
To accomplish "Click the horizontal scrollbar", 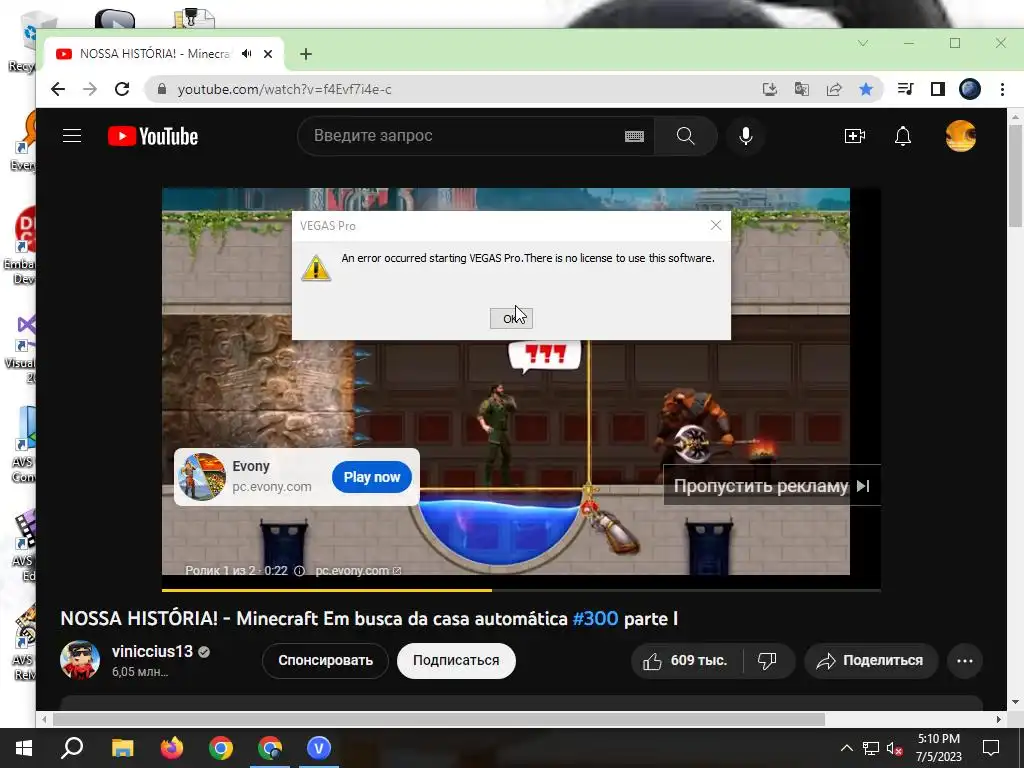I will click(439, 719).
